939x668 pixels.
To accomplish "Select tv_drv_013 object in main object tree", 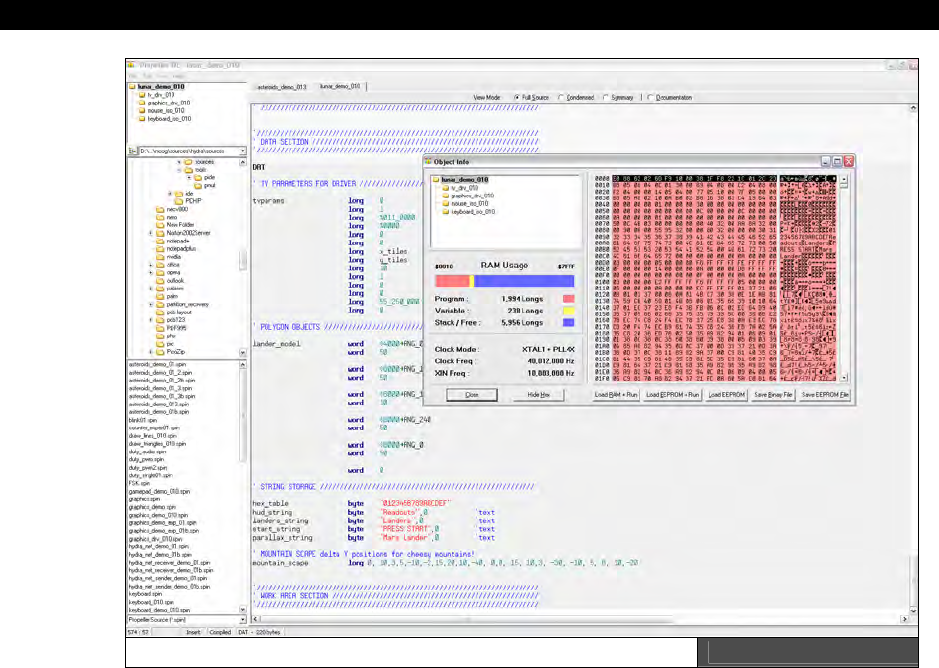I will [x=162, y=95].
